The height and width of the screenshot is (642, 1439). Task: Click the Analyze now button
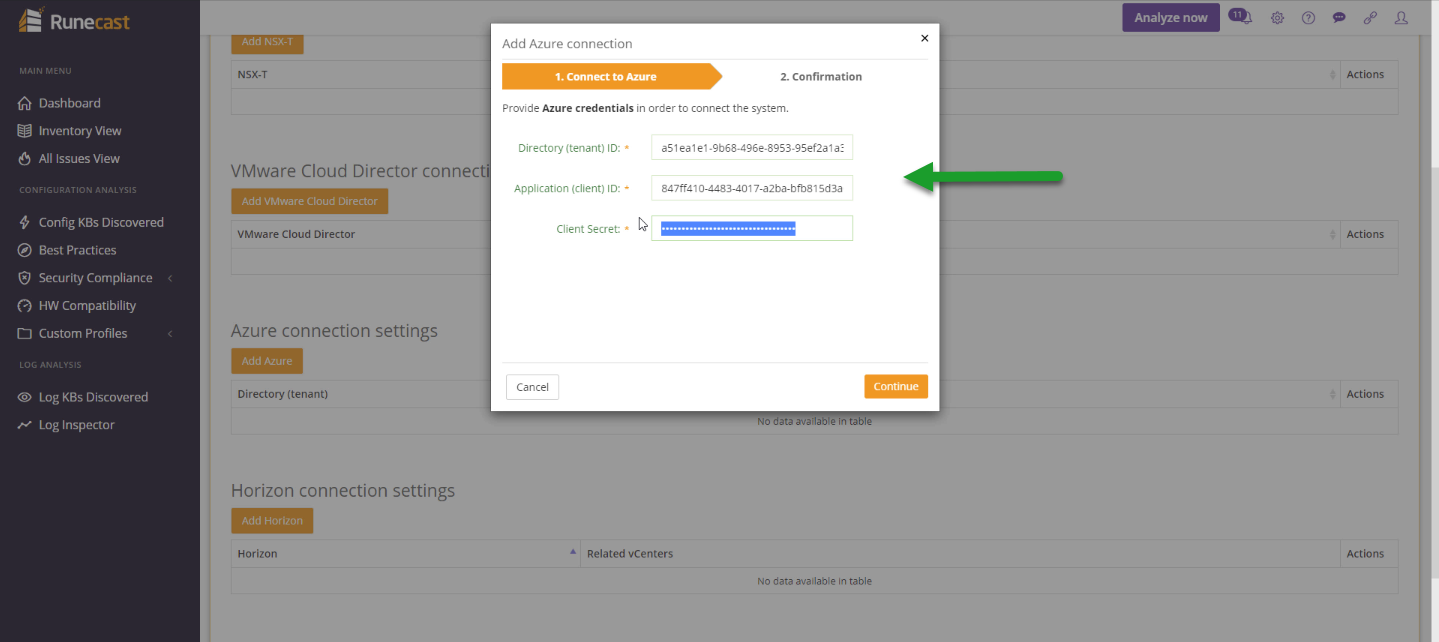point(1170,18)
